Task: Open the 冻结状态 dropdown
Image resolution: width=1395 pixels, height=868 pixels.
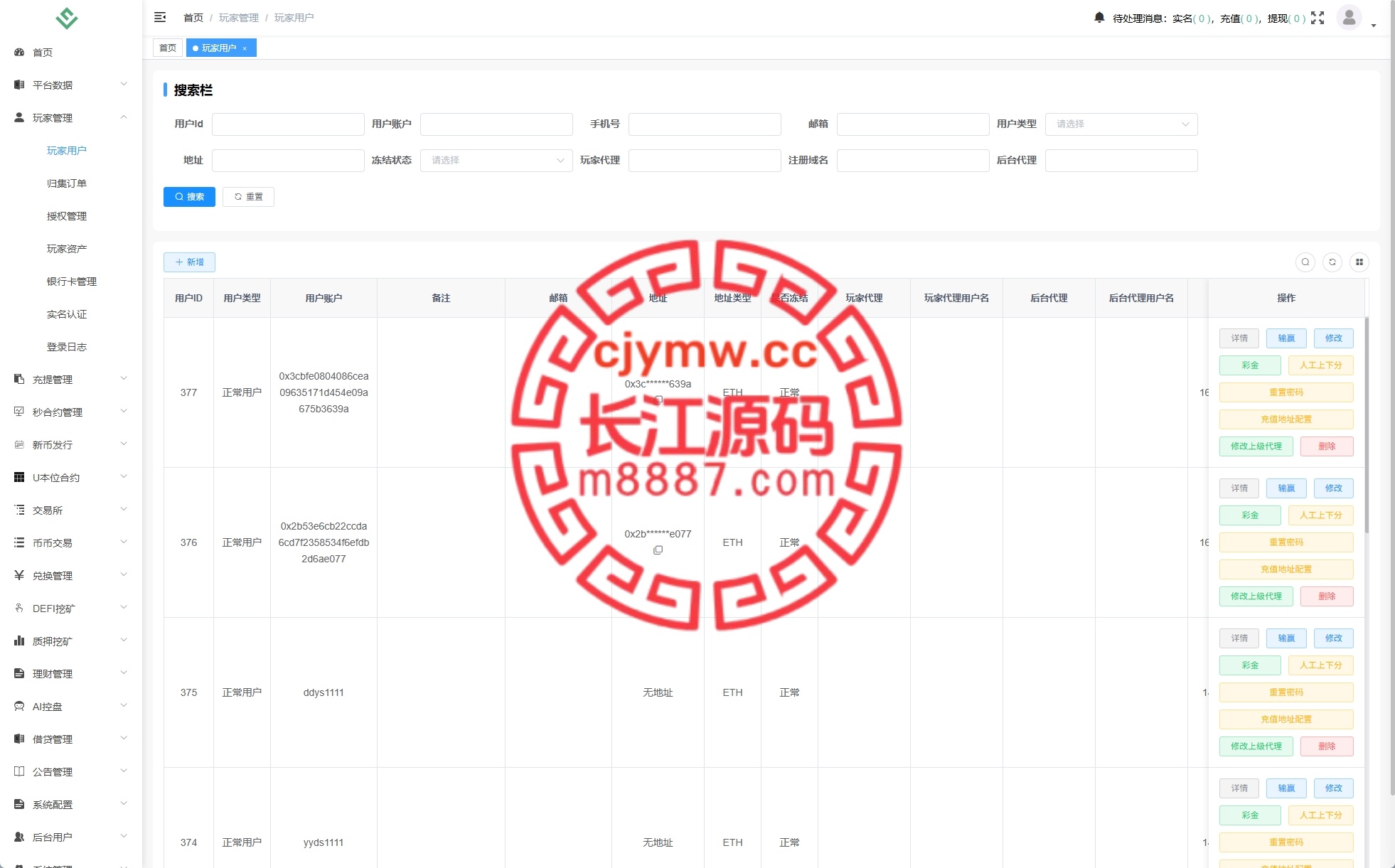Action: pos(496,160)
